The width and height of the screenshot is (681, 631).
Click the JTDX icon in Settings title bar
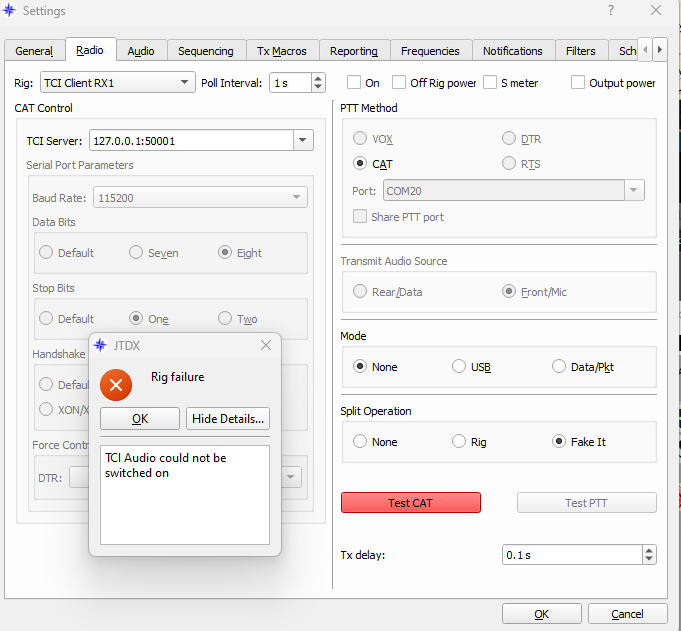point(9,10)
